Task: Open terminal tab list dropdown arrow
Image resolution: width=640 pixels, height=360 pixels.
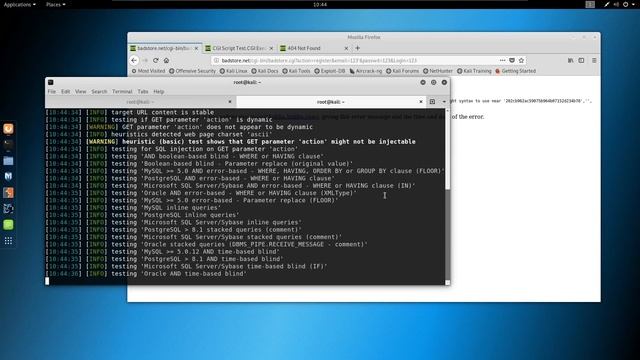Action: click(444, 102)
